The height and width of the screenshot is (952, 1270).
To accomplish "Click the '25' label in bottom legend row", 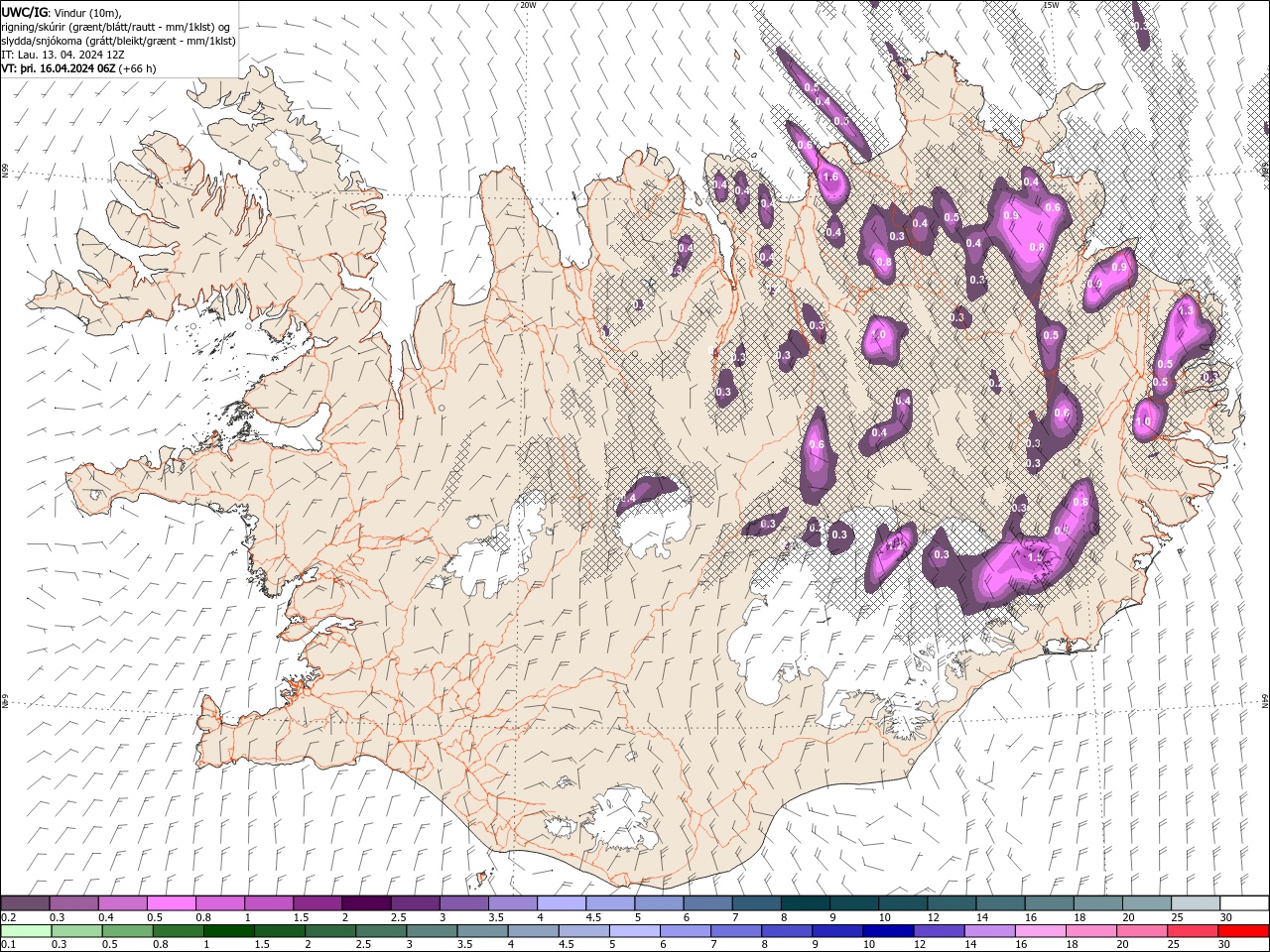I will point(1175,945).
